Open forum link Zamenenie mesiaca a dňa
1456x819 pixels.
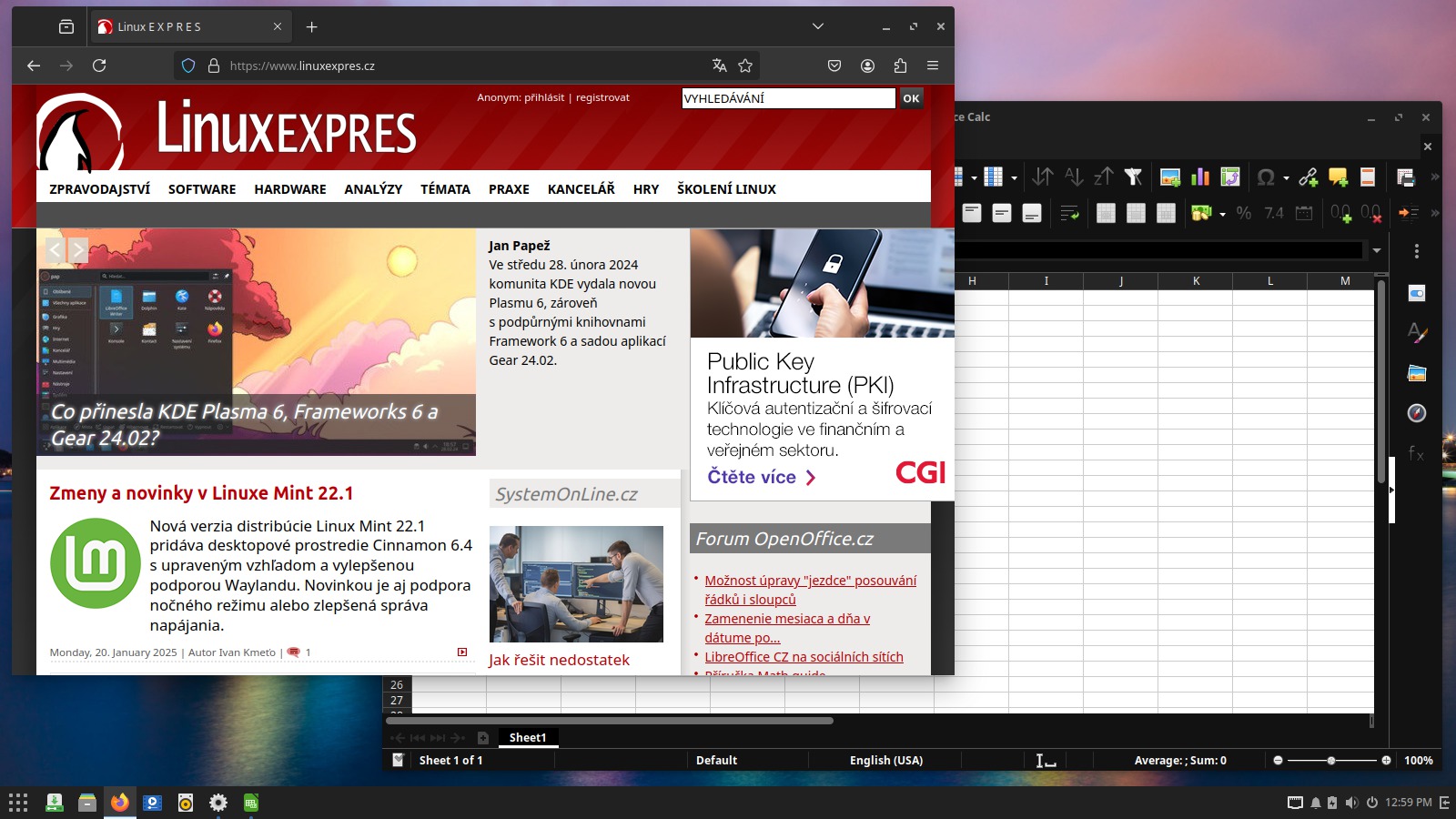tap(787, 628)
